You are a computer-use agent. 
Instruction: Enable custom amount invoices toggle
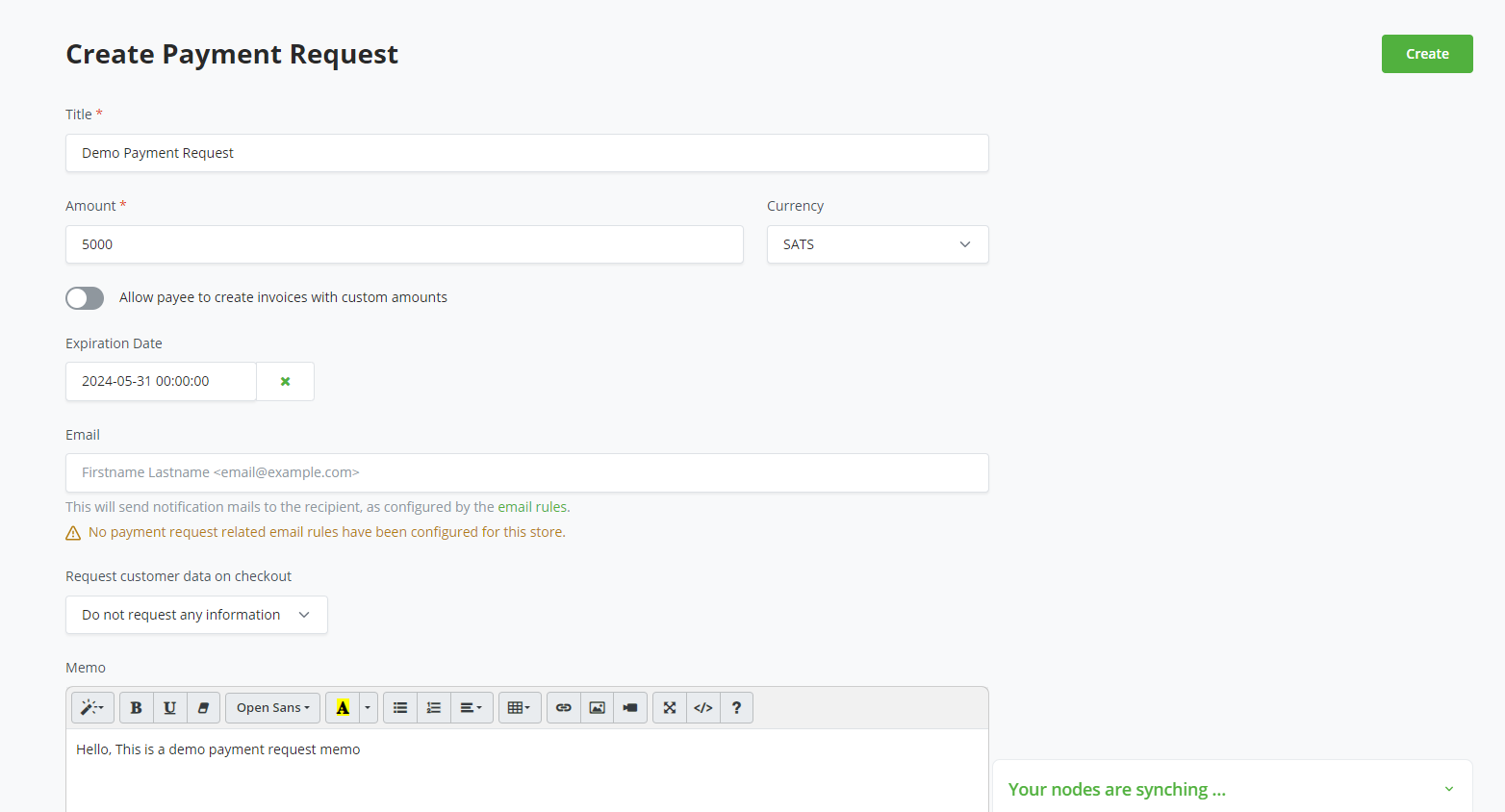(85, 298)
